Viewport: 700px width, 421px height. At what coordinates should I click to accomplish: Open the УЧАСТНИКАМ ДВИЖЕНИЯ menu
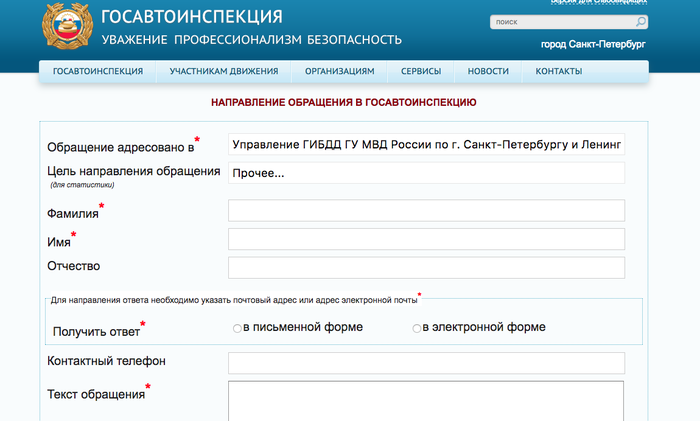coord(223,72)
